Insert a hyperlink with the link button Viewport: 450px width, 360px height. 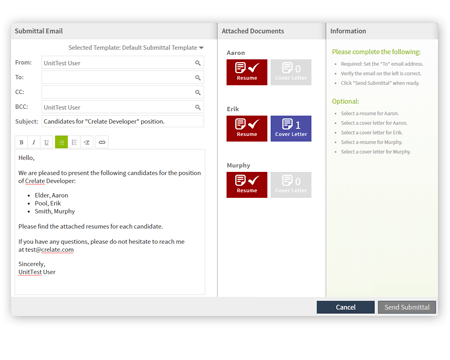pos(102,142)
